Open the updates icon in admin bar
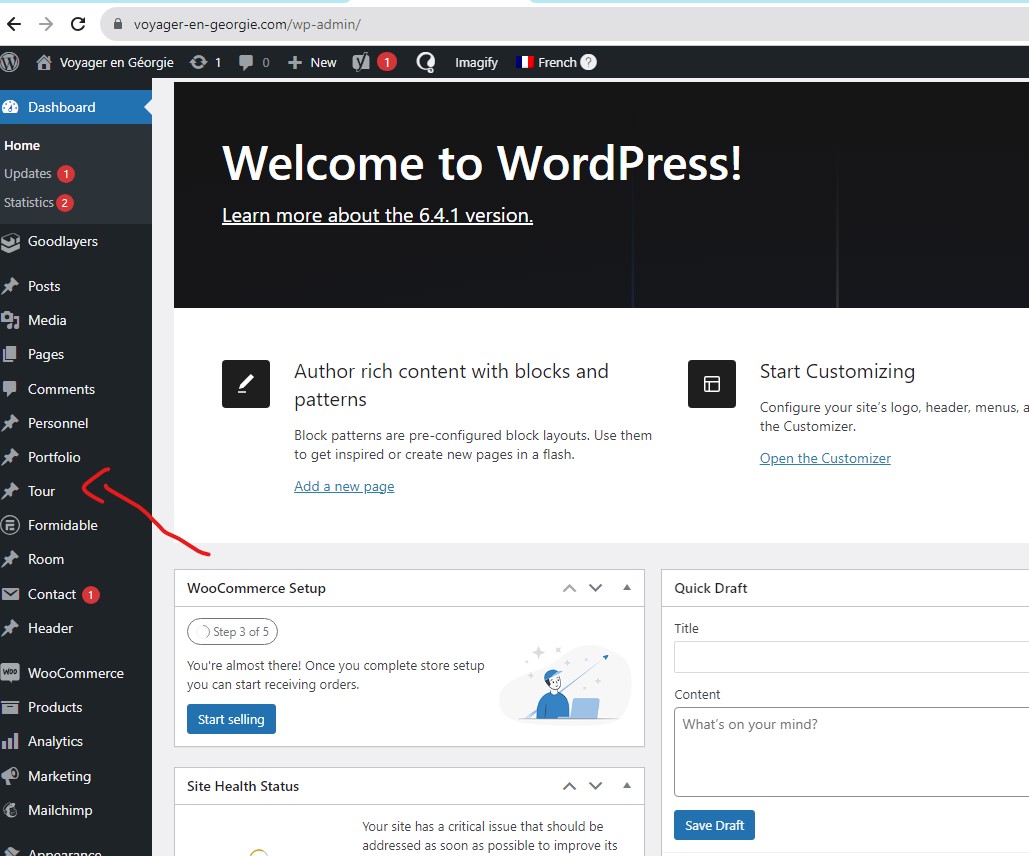This screenshot has width=1029, height=856. click(x=198, y=62)
